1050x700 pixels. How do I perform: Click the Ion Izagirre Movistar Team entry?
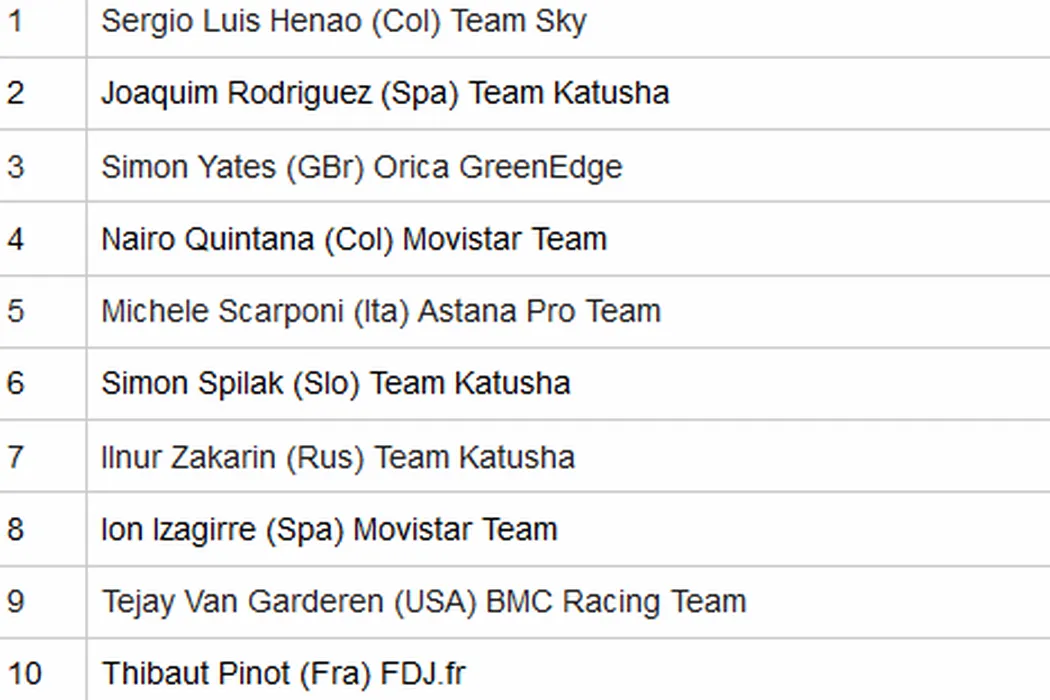[x=329, y=529]
